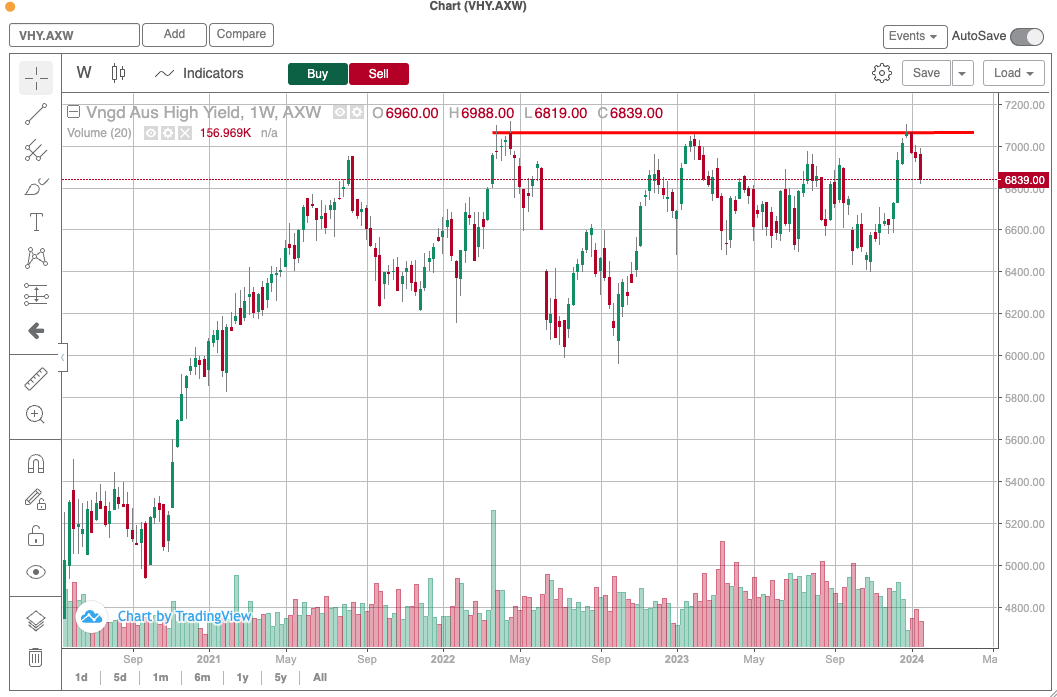The width and height of the screenshot is (1057, 697).
Task: Select the 6m time range
Action: pyautogui.click(x=202, y=677)
